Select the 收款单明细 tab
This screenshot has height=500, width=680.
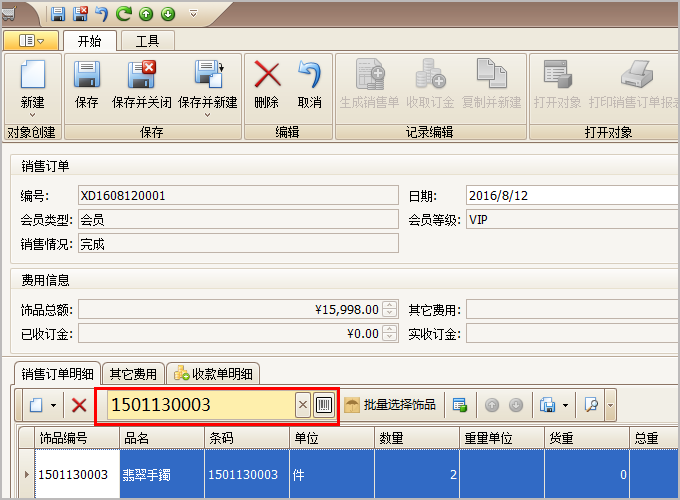(x=213, y=374)
